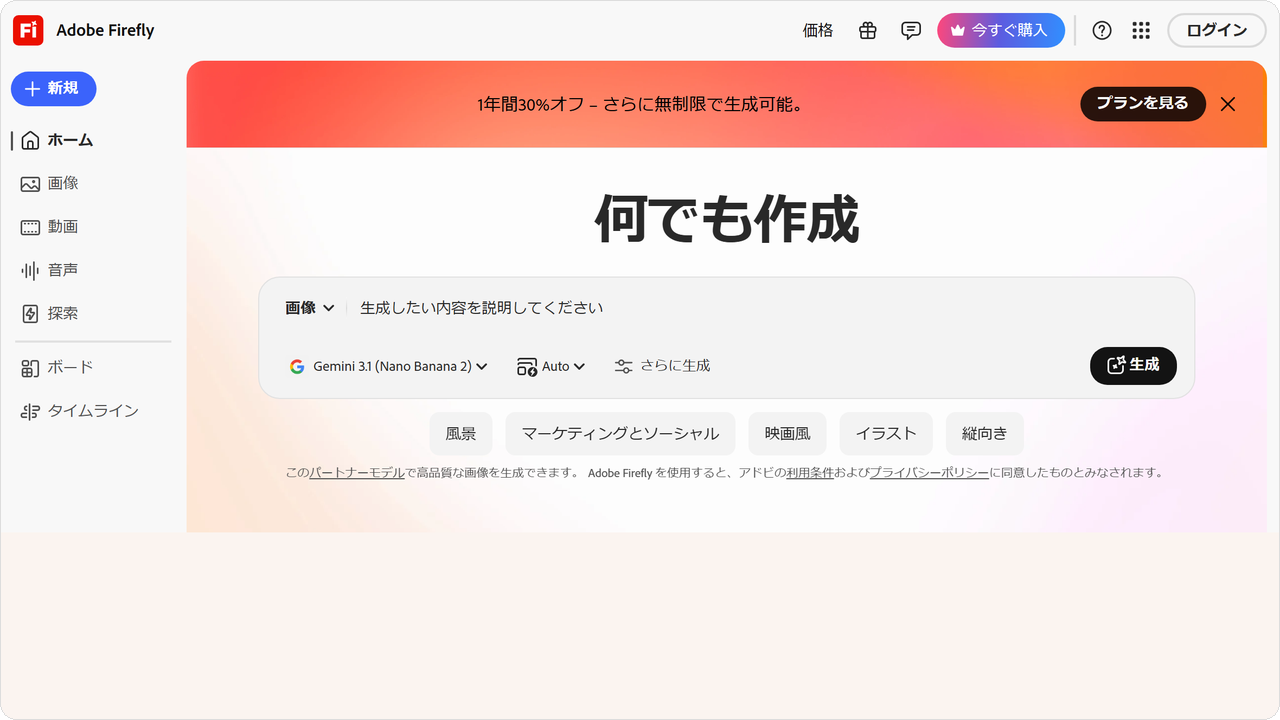Select the 縦向き suggestion chip
The image size is (1280, 720).
coord(985,434)
